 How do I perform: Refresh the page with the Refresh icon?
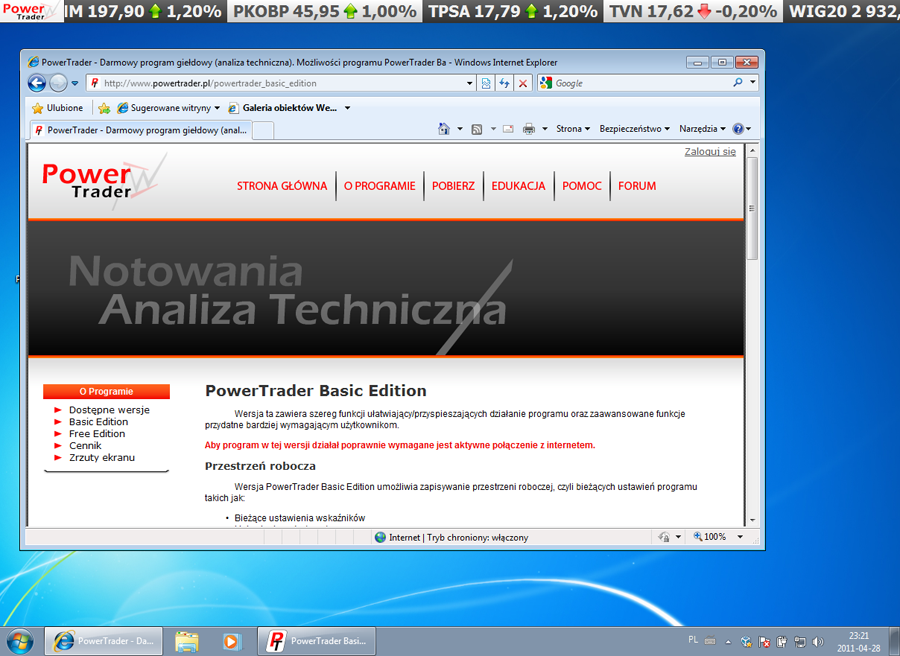point(504,83)
